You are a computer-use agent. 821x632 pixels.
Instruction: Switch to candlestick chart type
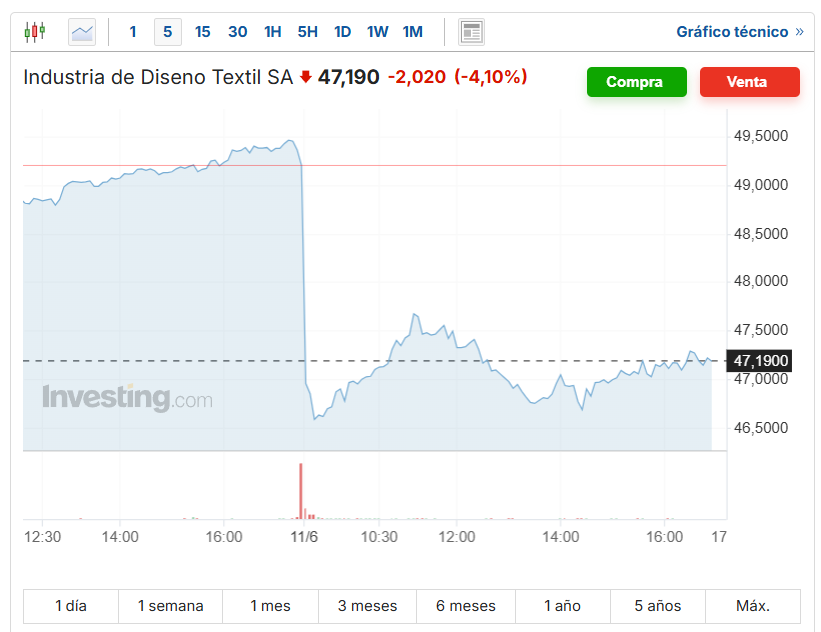click(35, 32)
